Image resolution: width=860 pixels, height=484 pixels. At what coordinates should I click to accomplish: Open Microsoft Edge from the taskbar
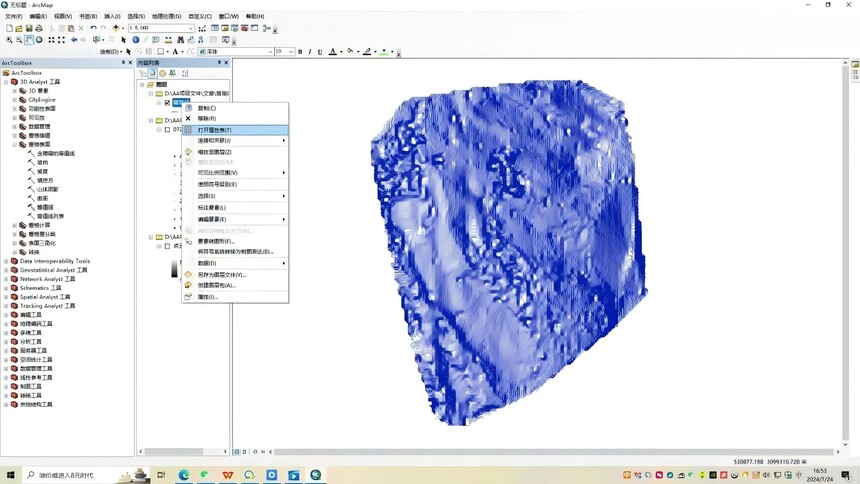184,475
